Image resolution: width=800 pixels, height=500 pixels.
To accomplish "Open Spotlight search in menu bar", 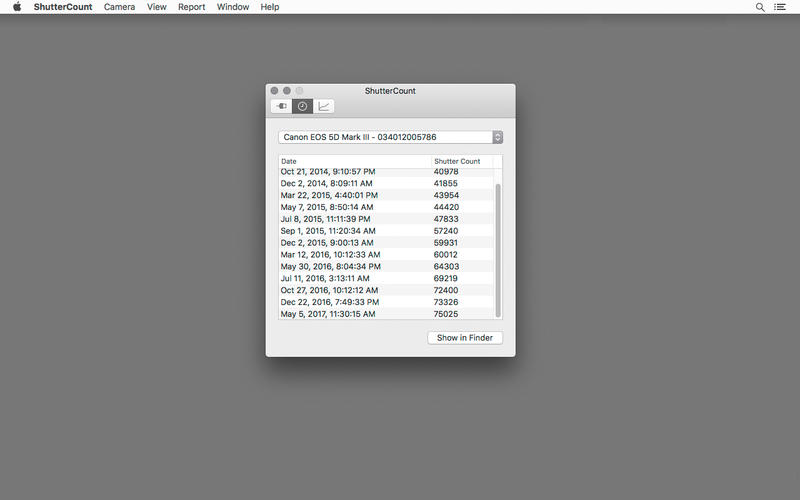I will point(760,7).
